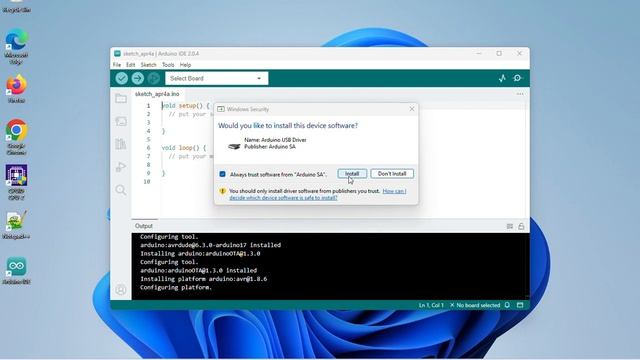This screenshot has height=360, width=640.
Task: Close the Windows Security dialog
Action: pos(412,109)
